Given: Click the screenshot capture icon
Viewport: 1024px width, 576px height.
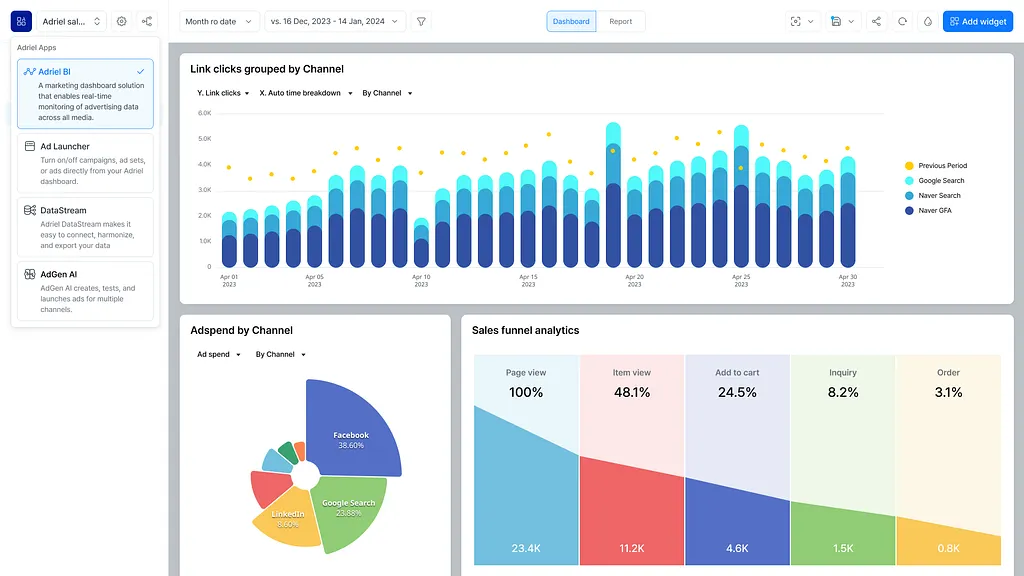Looking at the screenshot, I should coord(796,21).
